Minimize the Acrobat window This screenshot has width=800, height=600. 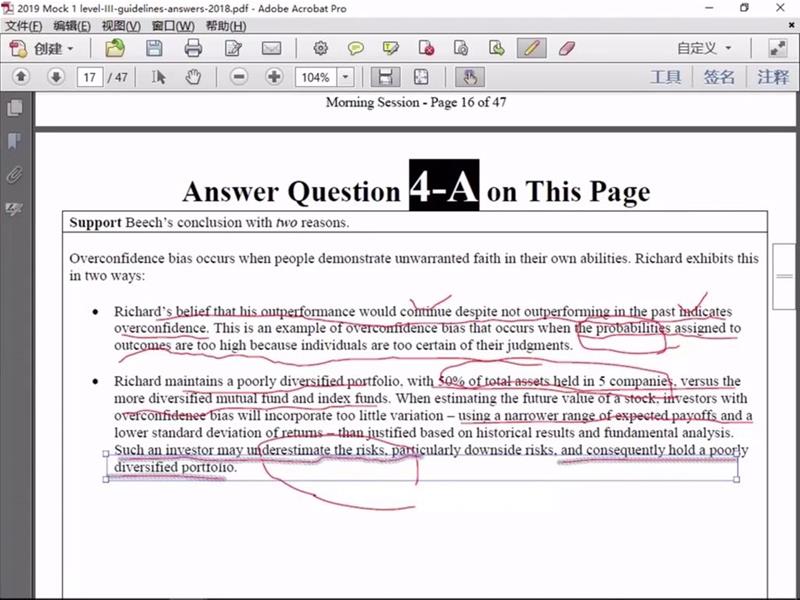[710, 8]
